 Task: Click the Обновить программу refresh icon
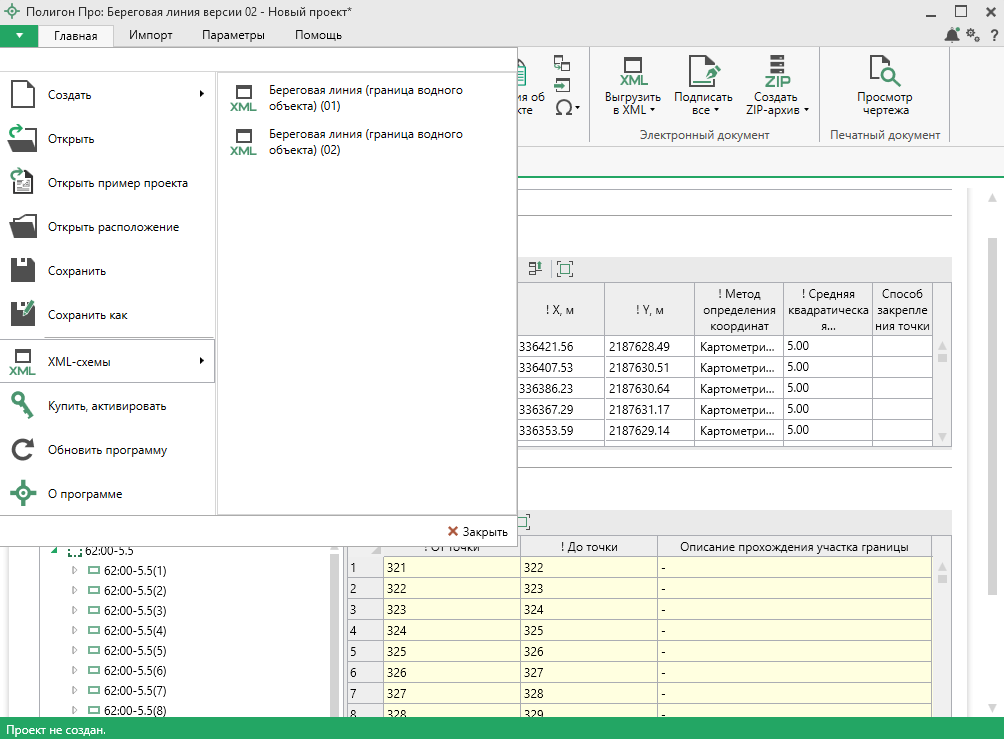(x=23, y=450)
